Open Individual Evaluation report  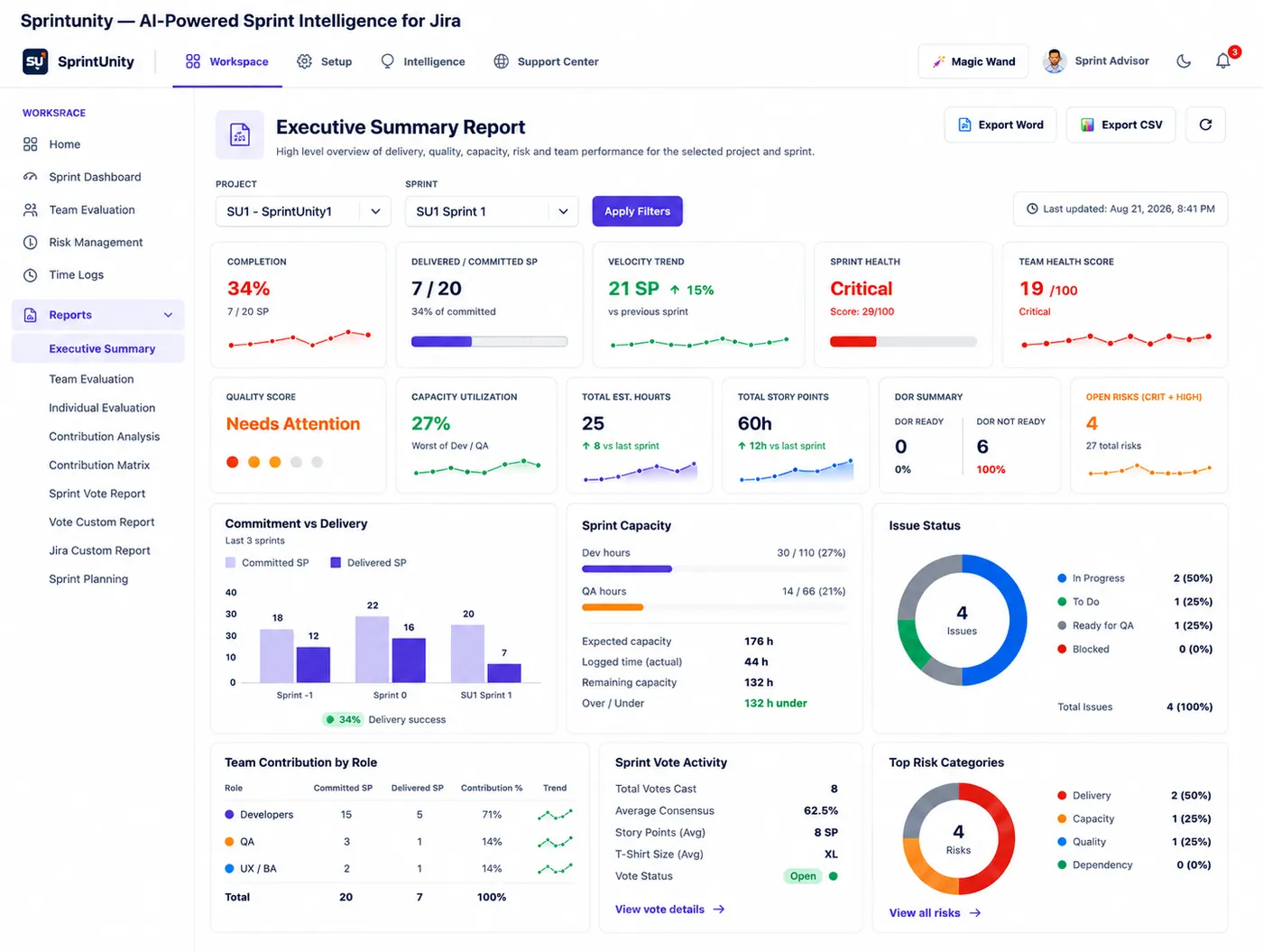pyautogui.click(x=102, y=408)
